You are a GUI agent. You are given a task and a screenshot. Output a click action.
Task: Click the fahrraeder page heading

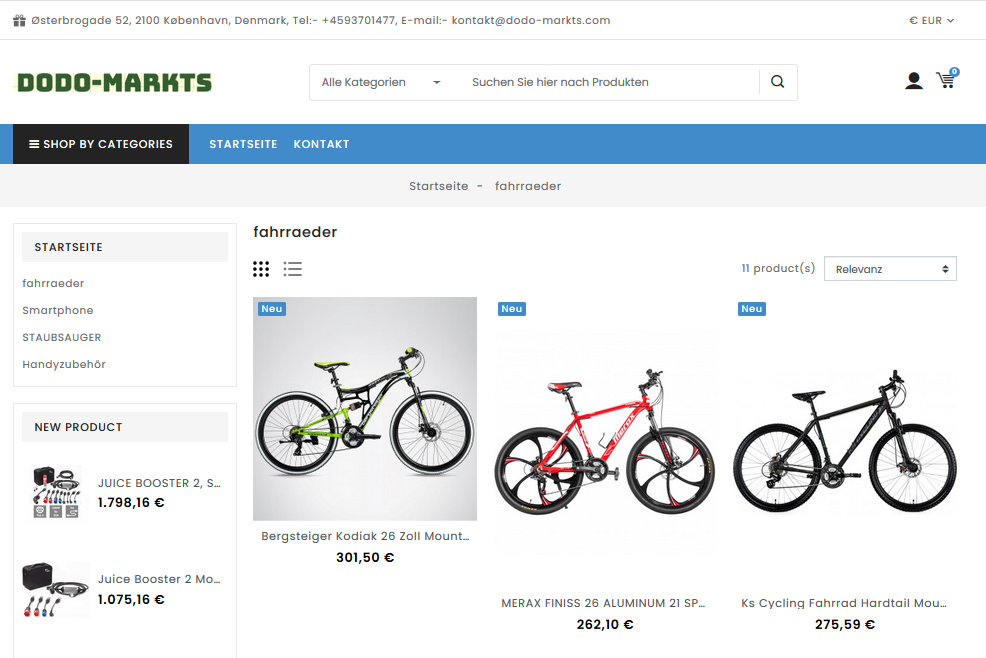[x=296, y=232]
